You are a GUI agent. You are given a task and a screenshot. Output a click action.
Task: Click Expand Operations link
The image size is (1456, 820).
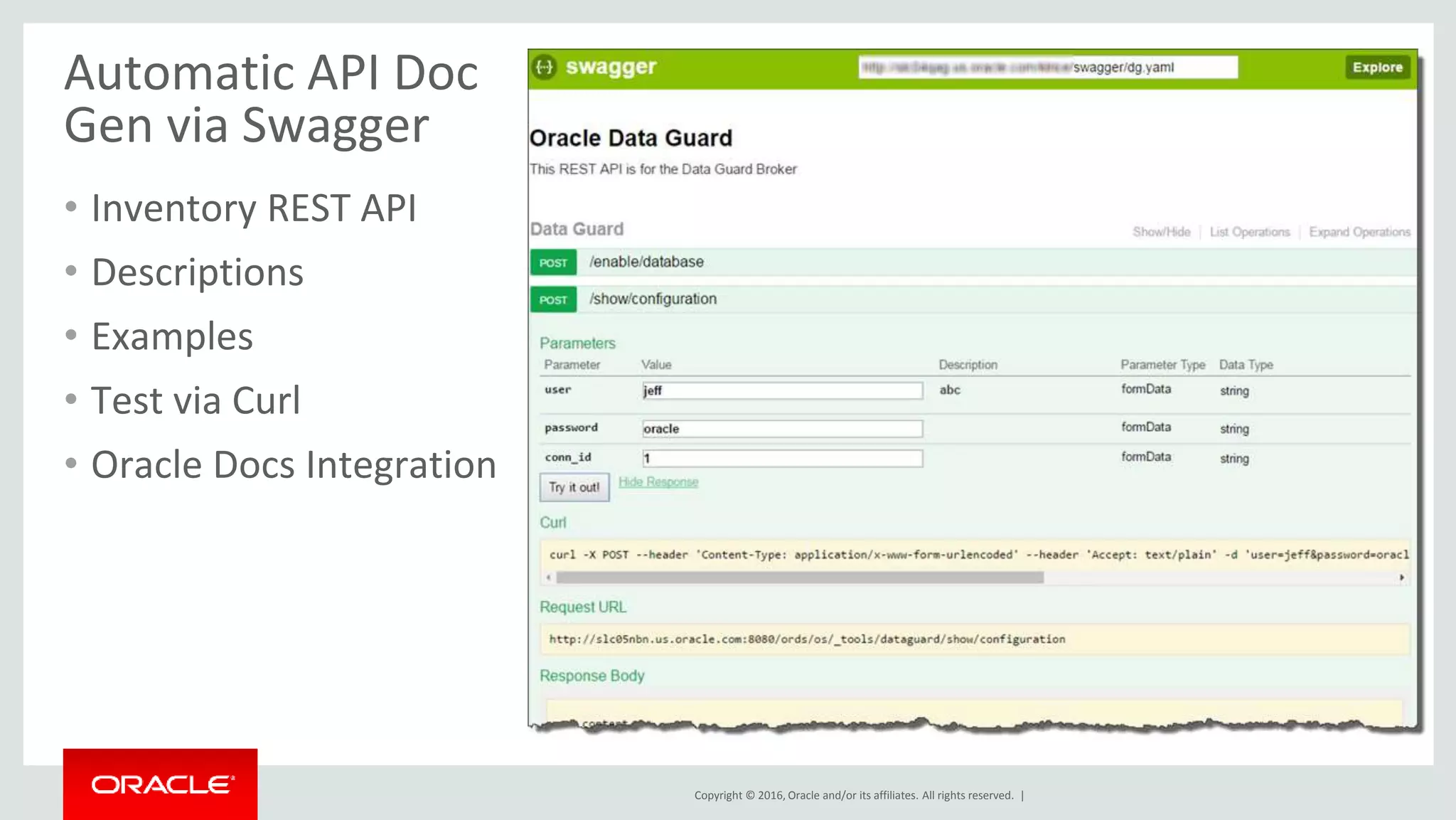pos(1359,232)
